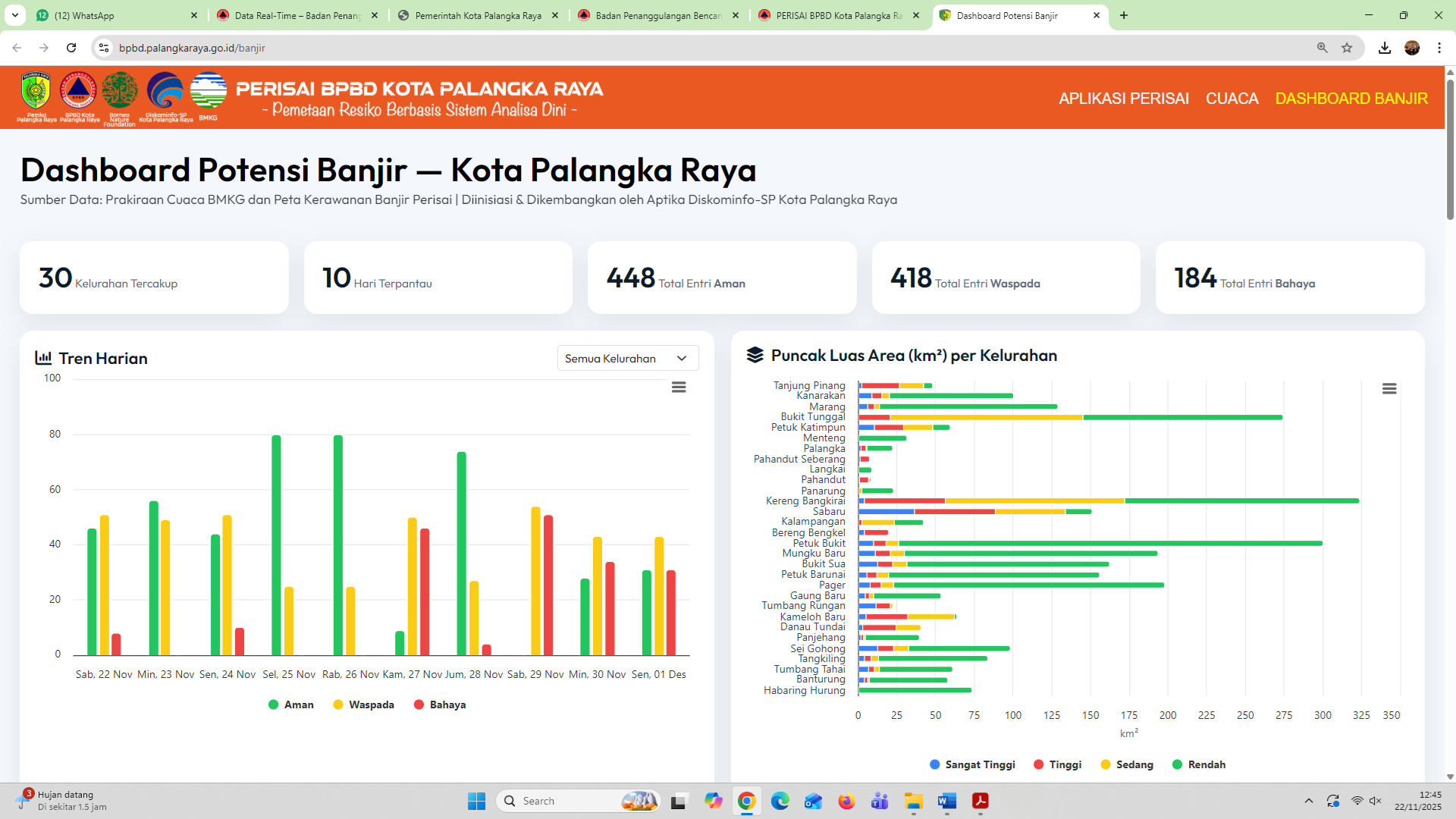Open Puncak Luas Area chart menu icon
This screenshot has height=819, width=1456.
[x=1389, y=389]
